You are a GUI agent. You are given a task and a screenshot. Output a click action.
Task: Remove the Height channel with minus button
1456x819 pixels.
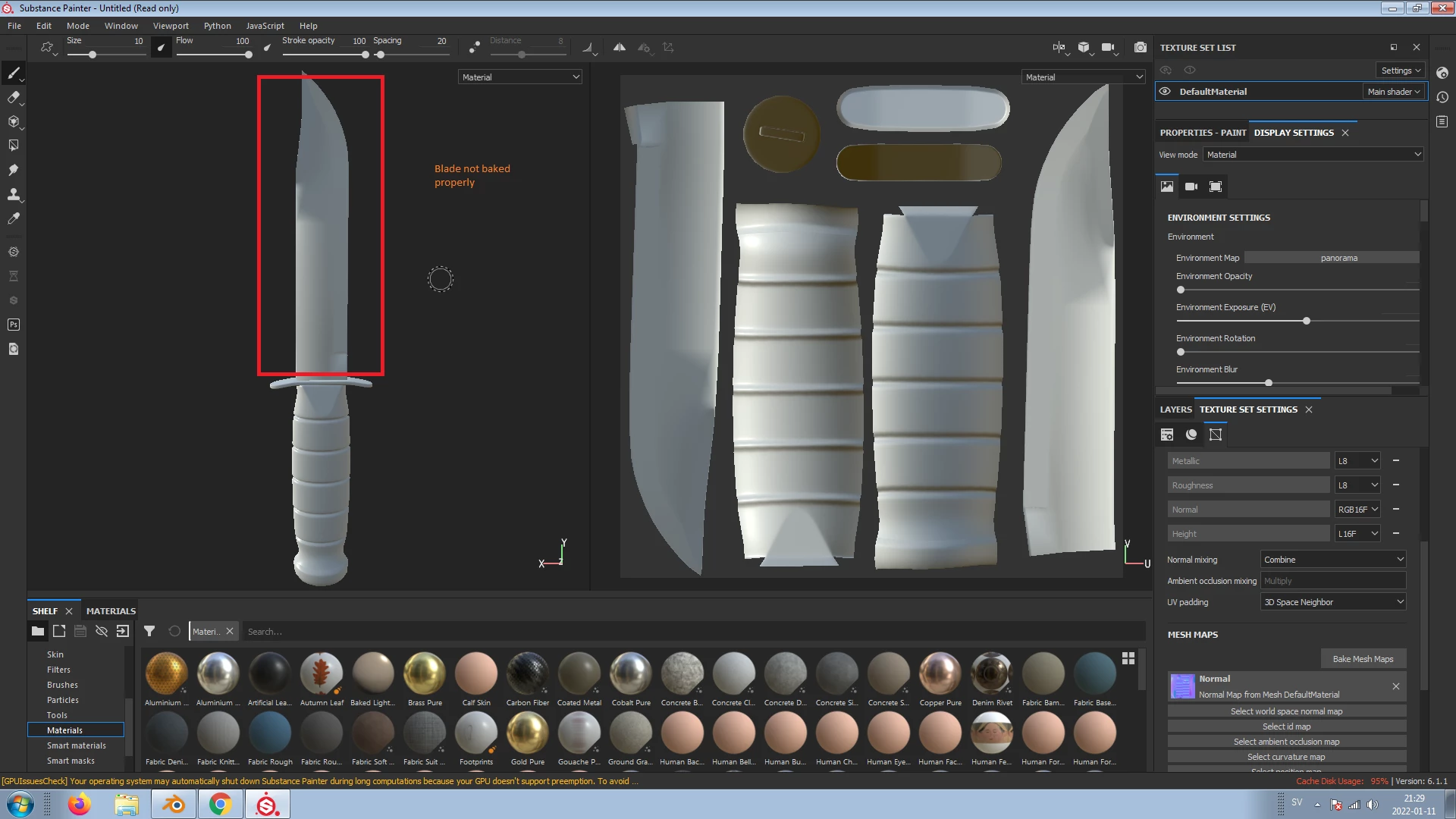[1395, 533]
